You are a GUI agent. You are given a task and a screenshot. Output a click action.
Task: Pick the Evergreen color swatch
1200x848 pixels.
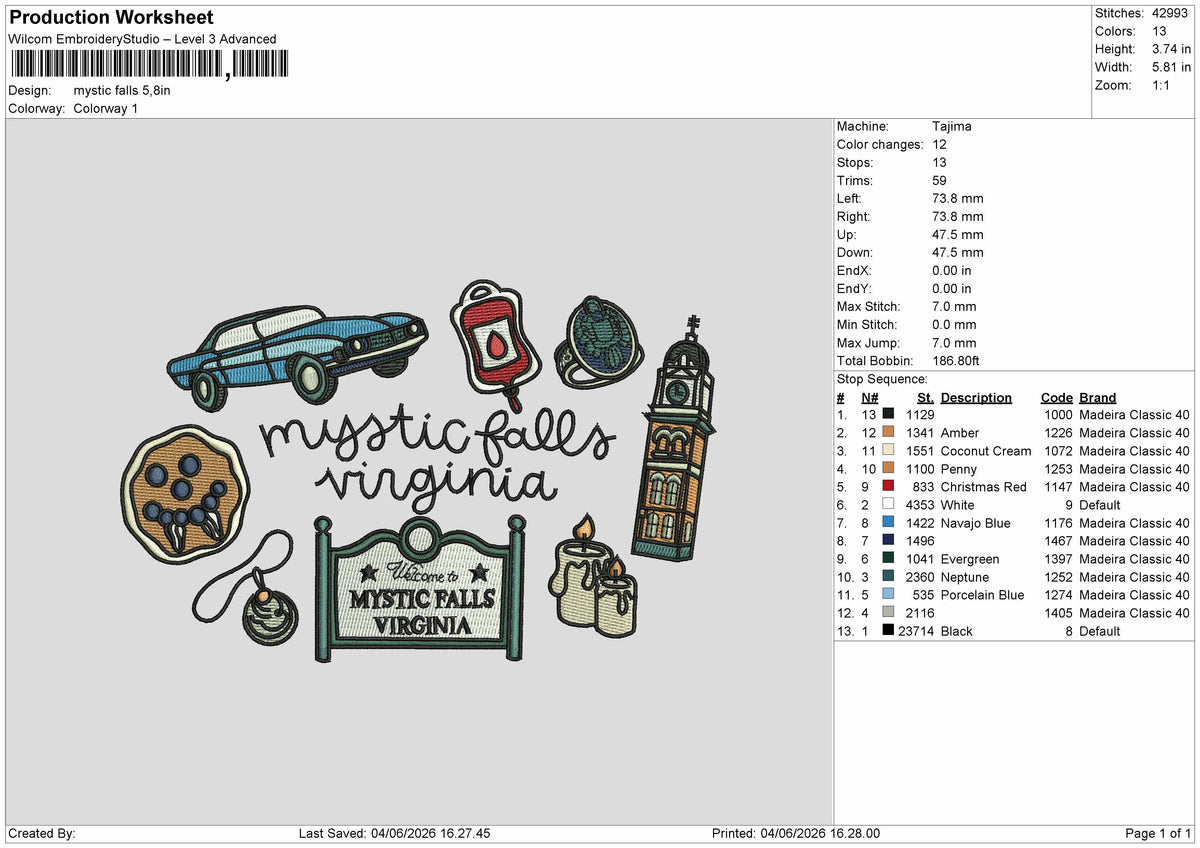(x=888, y=559)
